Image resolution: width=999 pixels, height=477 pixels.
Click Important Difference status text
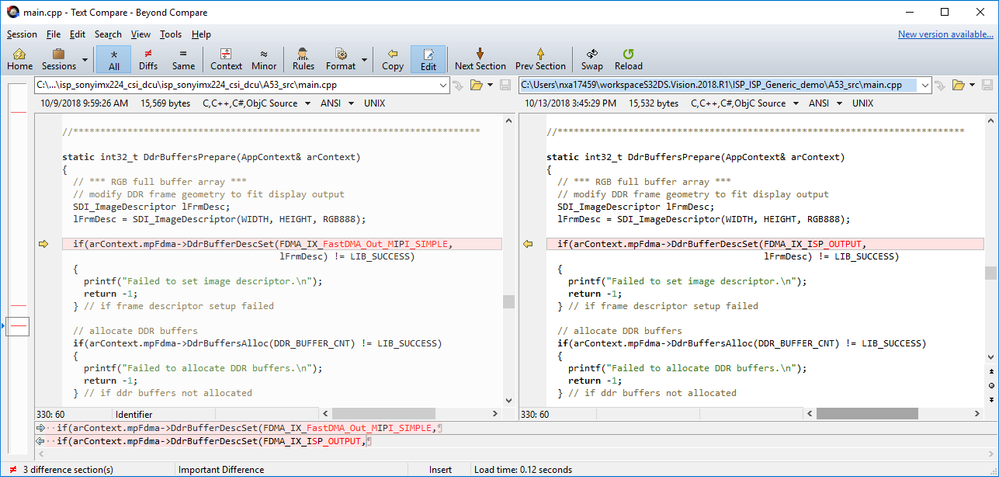pyautogui.click(x=221, y=469)
